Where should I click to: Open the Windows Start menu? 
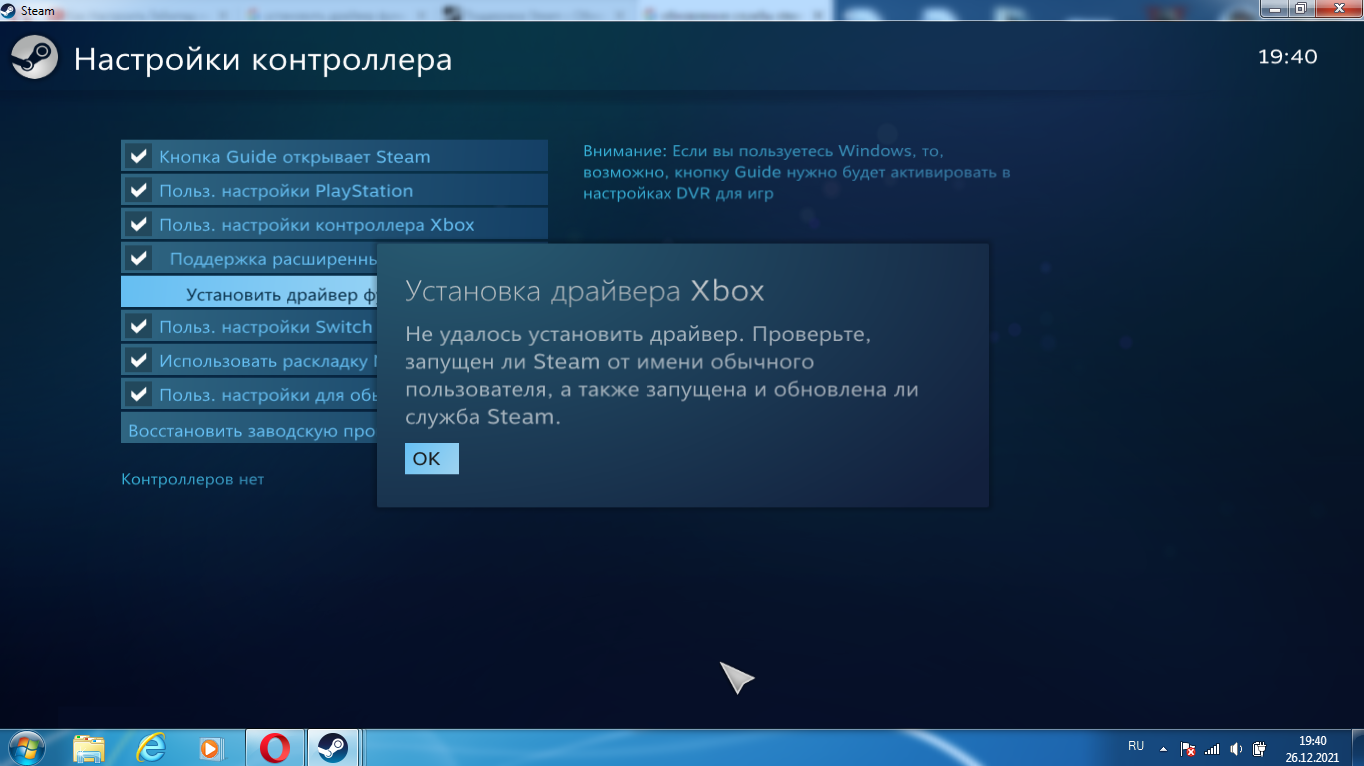point(25,748)
